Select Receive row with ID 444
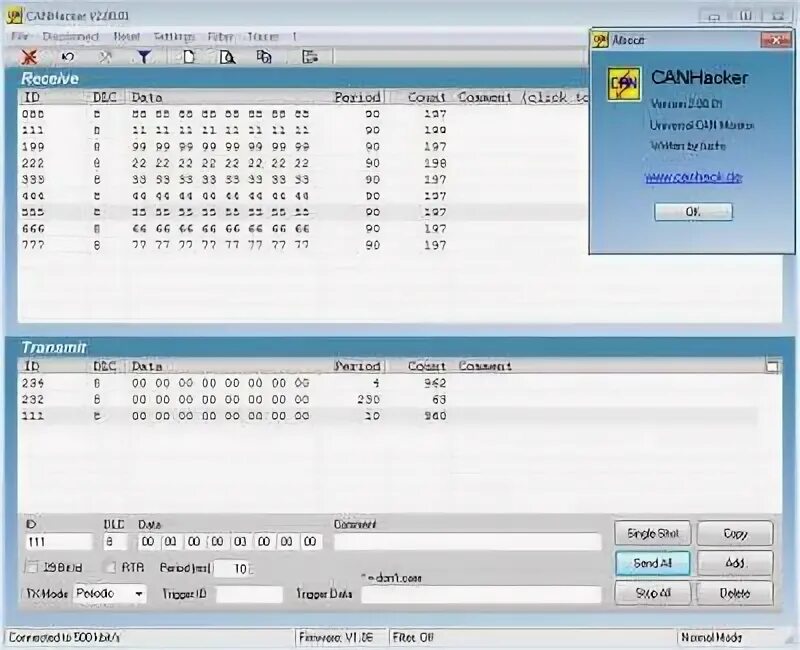 (x=302, y=196)
